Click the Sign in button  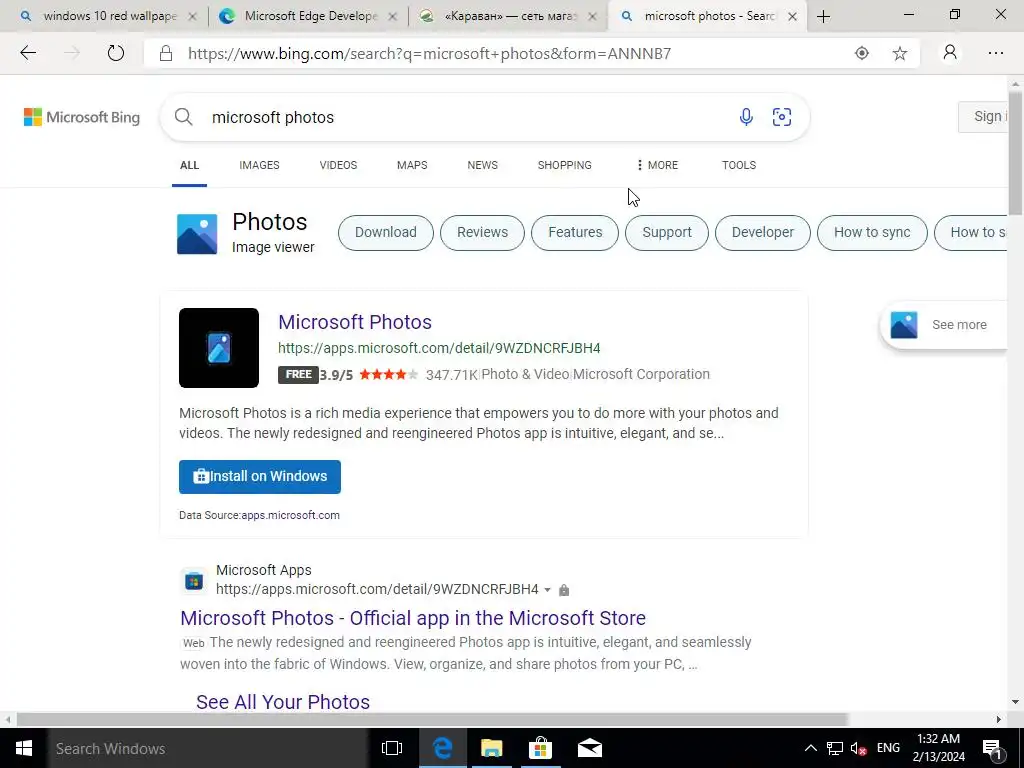pos(983,117)
